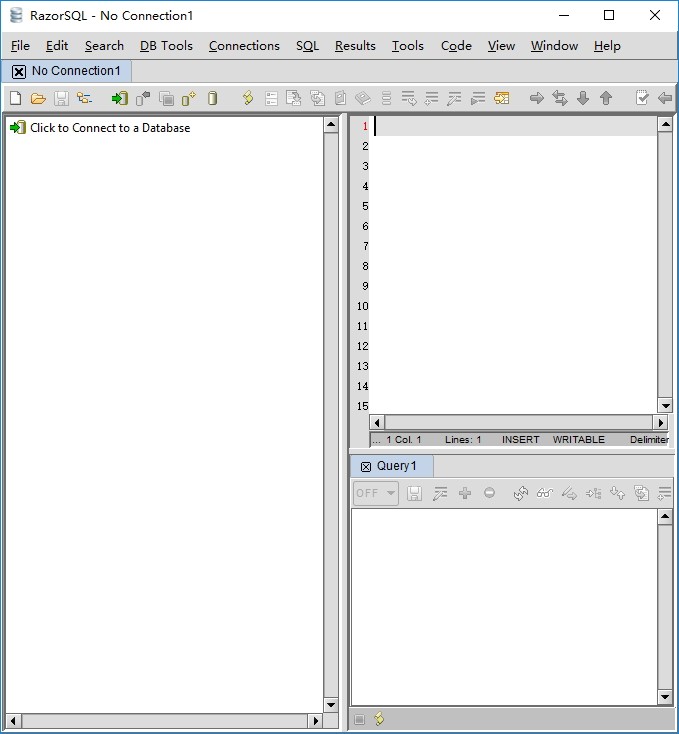The width and height of the screenshot is (679, 734).
Task: Open the View menu
Action: [501, 46]
